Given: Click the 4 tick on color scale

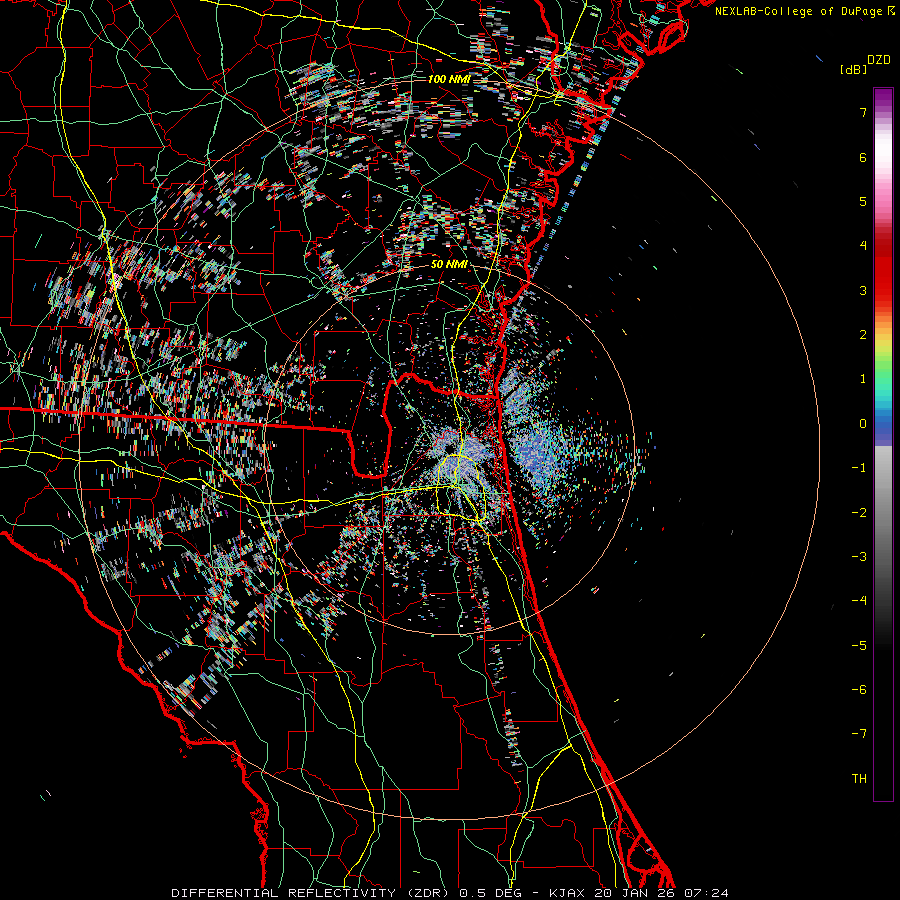Looking at the screenshot, I should 863,246.
